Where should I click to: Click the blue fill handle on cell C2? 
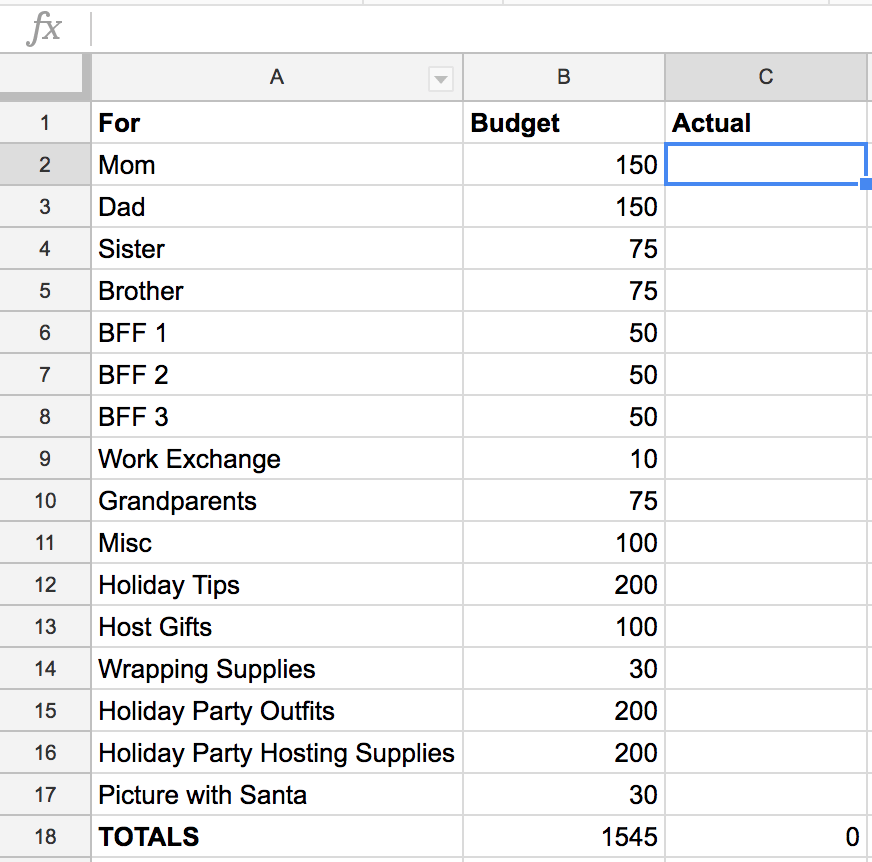(866, 184)
